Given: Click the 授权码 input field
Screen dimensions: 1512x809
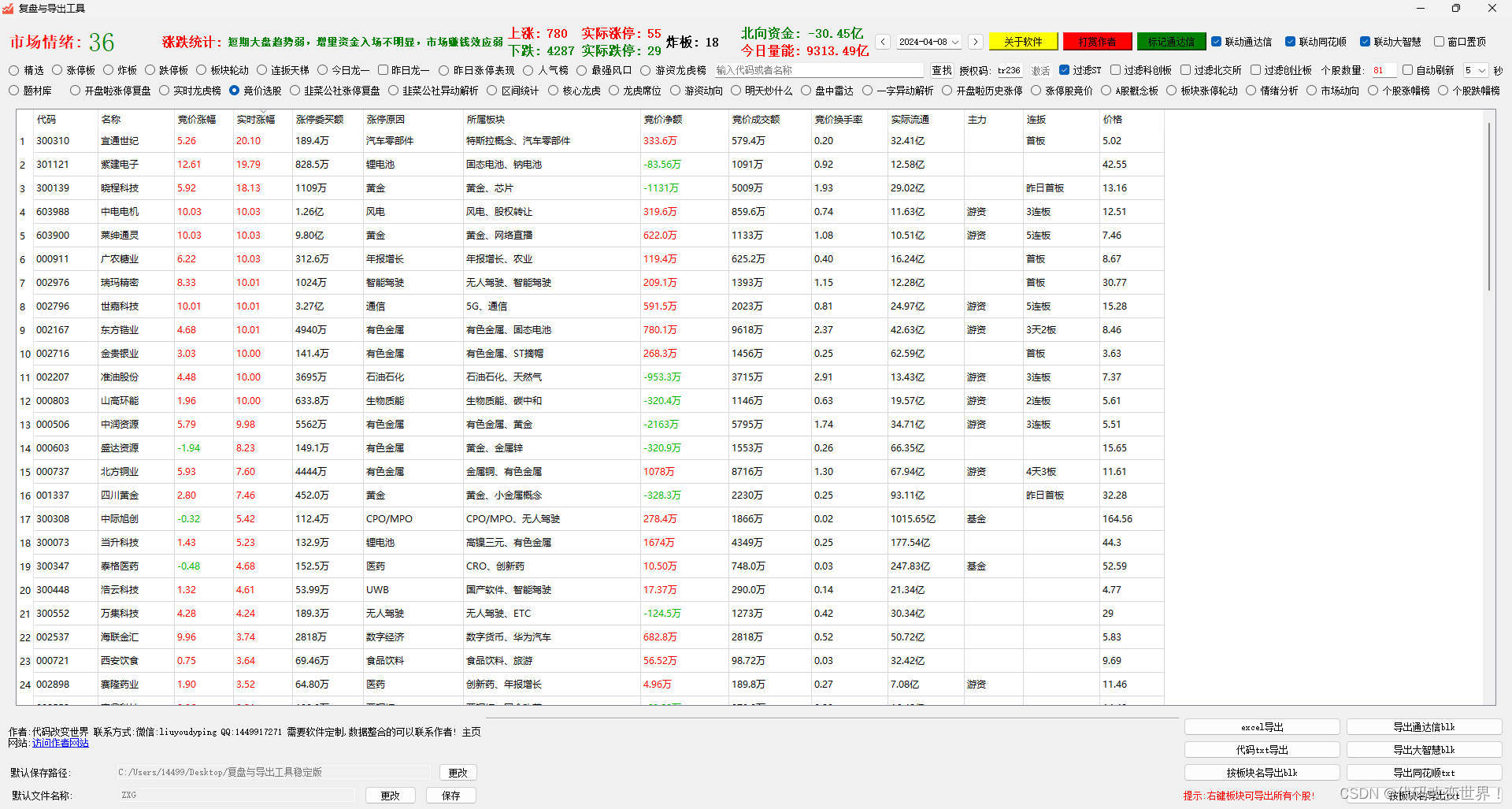Looking at the screenshot, I should [1010, 70].
